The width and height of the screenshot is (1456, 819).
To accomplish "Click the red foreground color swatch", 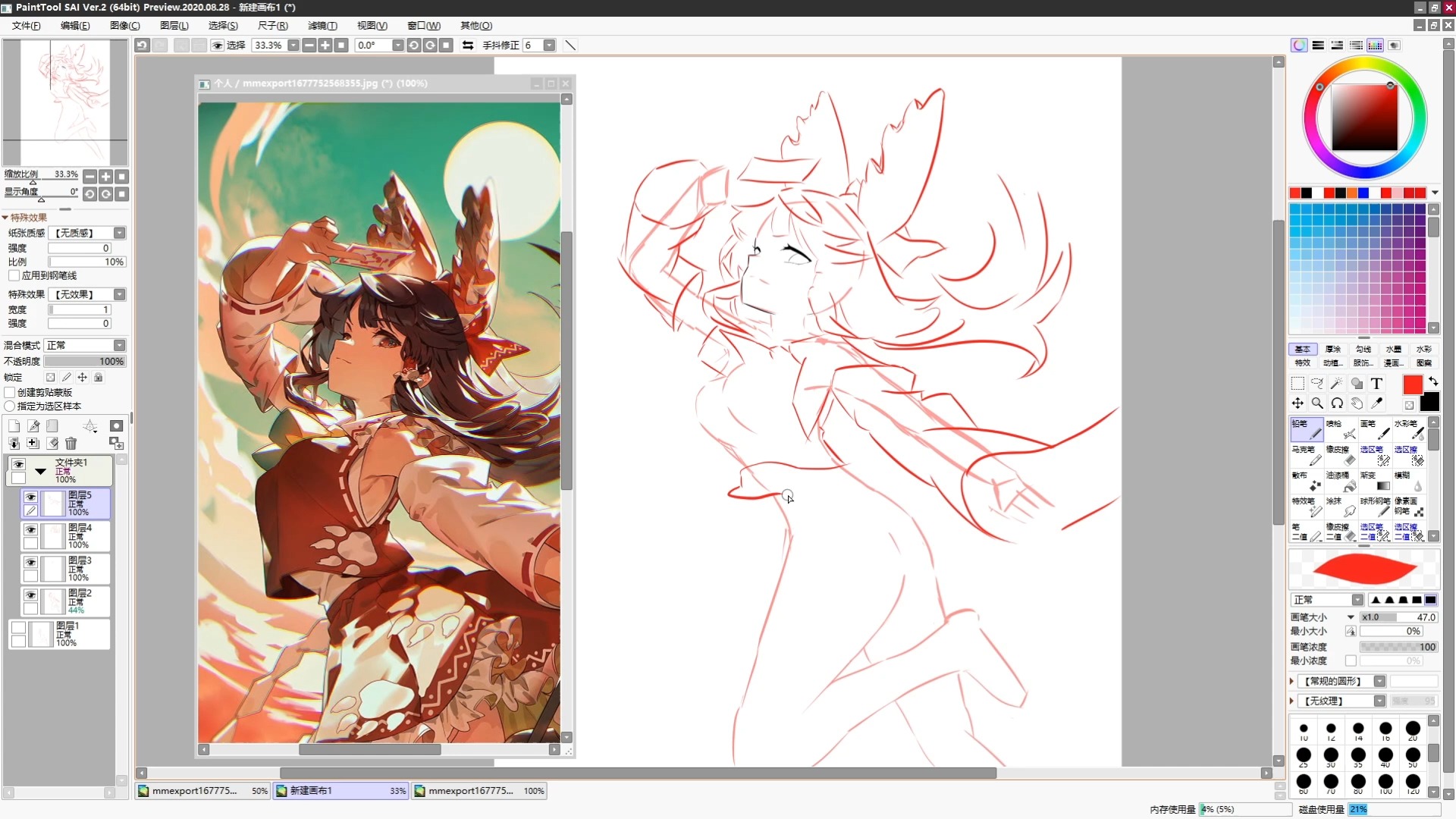I will pos(1413,384).
